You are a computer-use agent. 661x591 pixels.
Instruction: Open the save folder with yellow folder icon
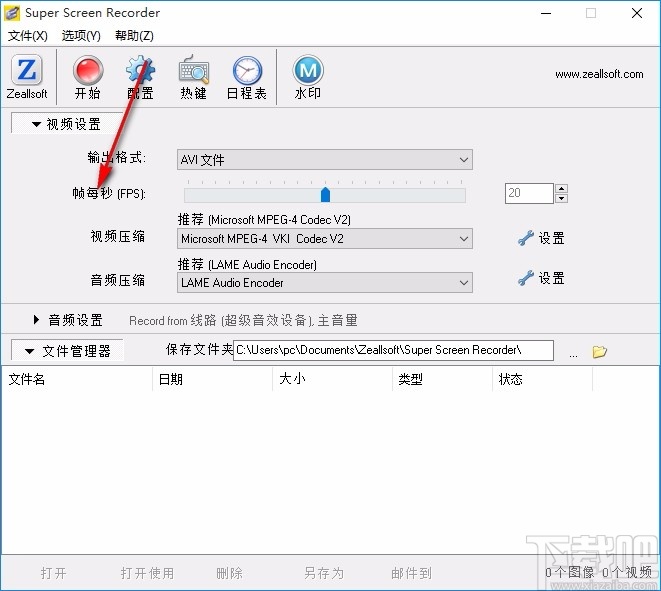click(x=599, y=351)
